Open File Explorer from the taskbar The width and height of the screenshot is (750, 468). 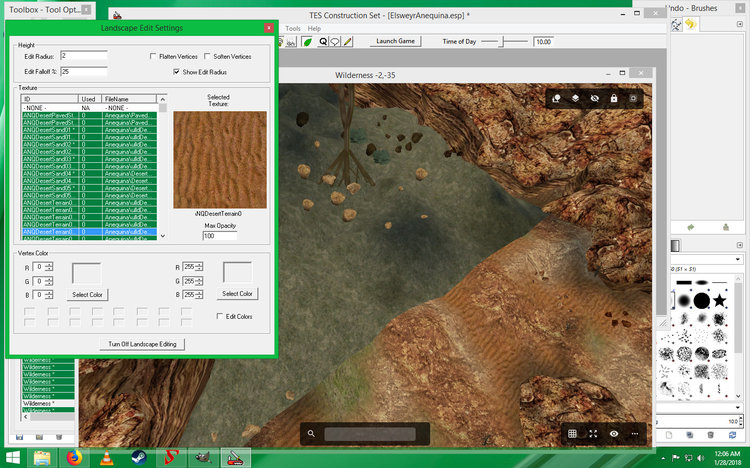coord(42,458)
